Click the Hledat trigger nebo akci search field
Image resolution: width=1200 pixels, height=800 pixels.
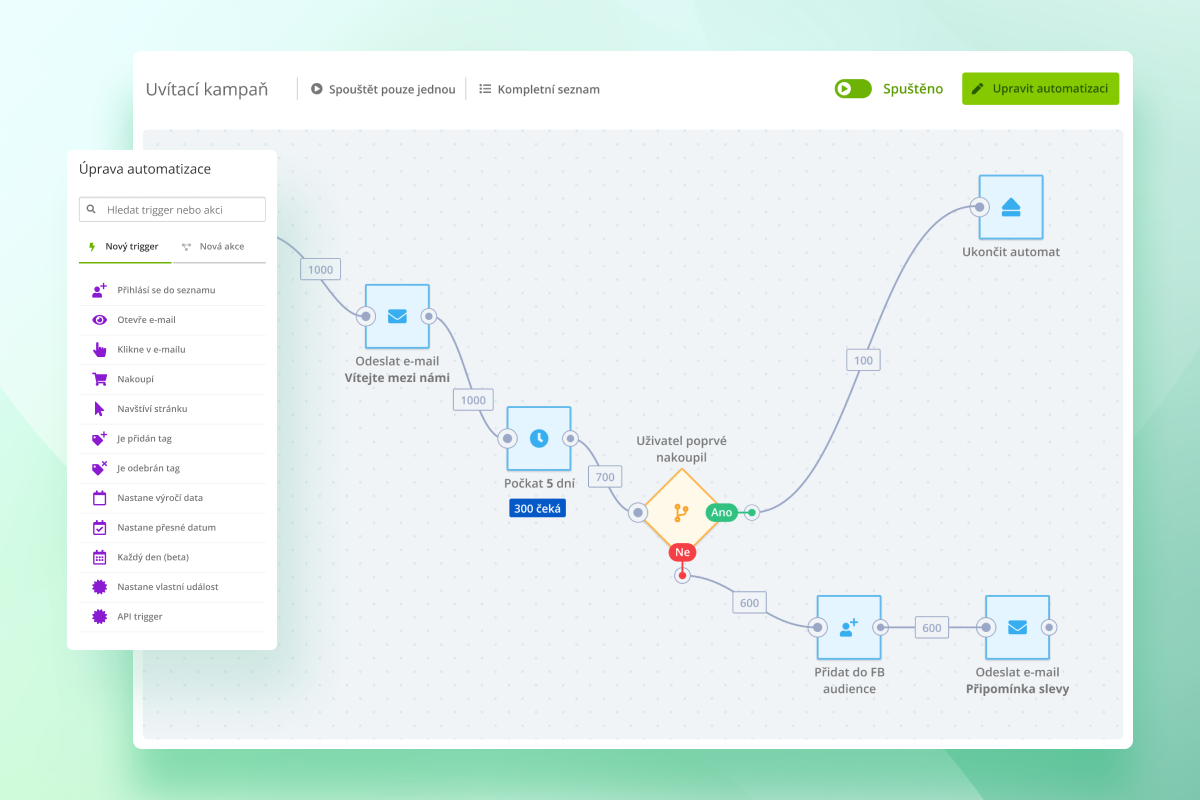(172, 210)
